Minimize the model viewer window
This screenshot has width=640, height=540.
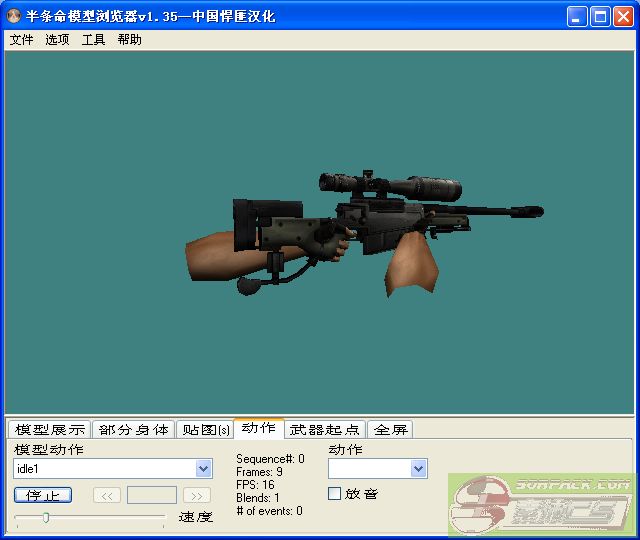click(577, 17)
